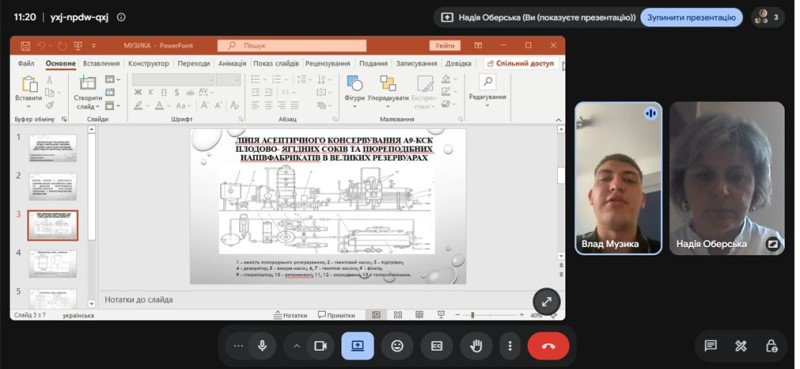This screenshot has height=369, width=800.
Task: Toggle Примітки in the status bar
Action: tap(337, 315)
